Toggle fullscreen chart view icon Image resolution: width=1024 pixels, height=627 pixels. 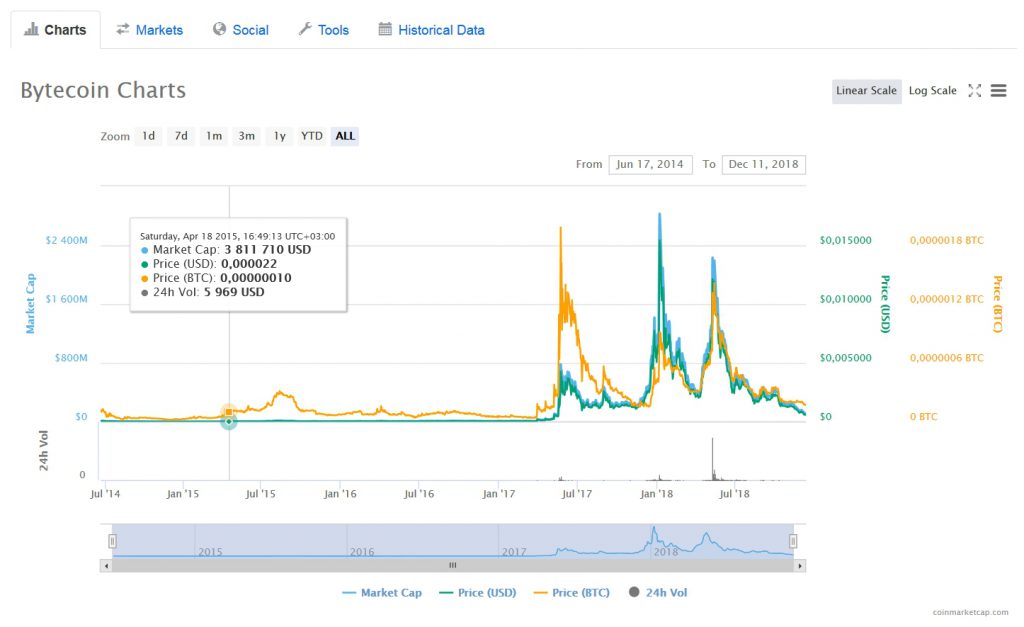click(974, 91)
